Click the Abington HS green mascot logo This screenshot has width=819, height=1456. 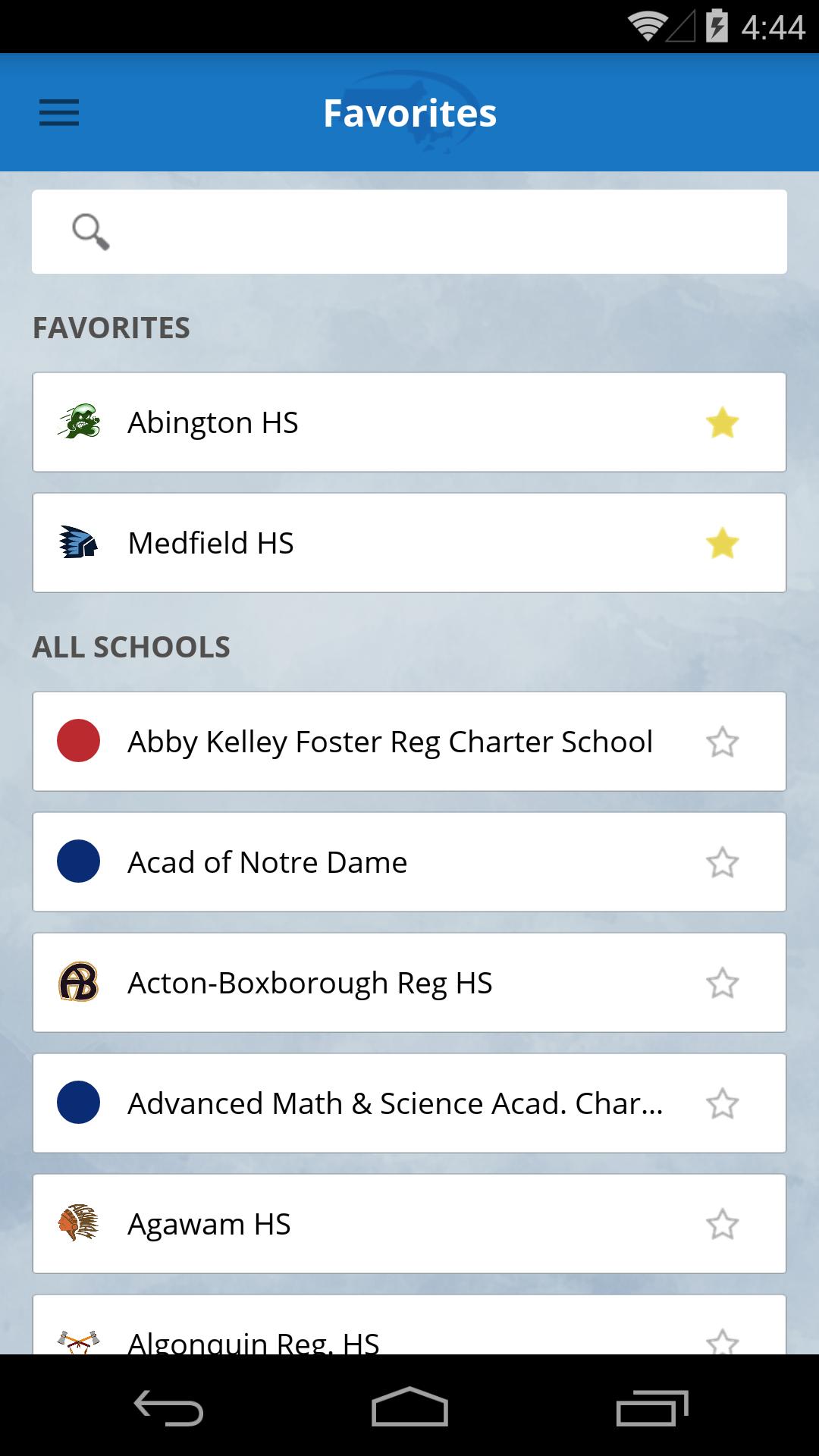pos(79,422)
